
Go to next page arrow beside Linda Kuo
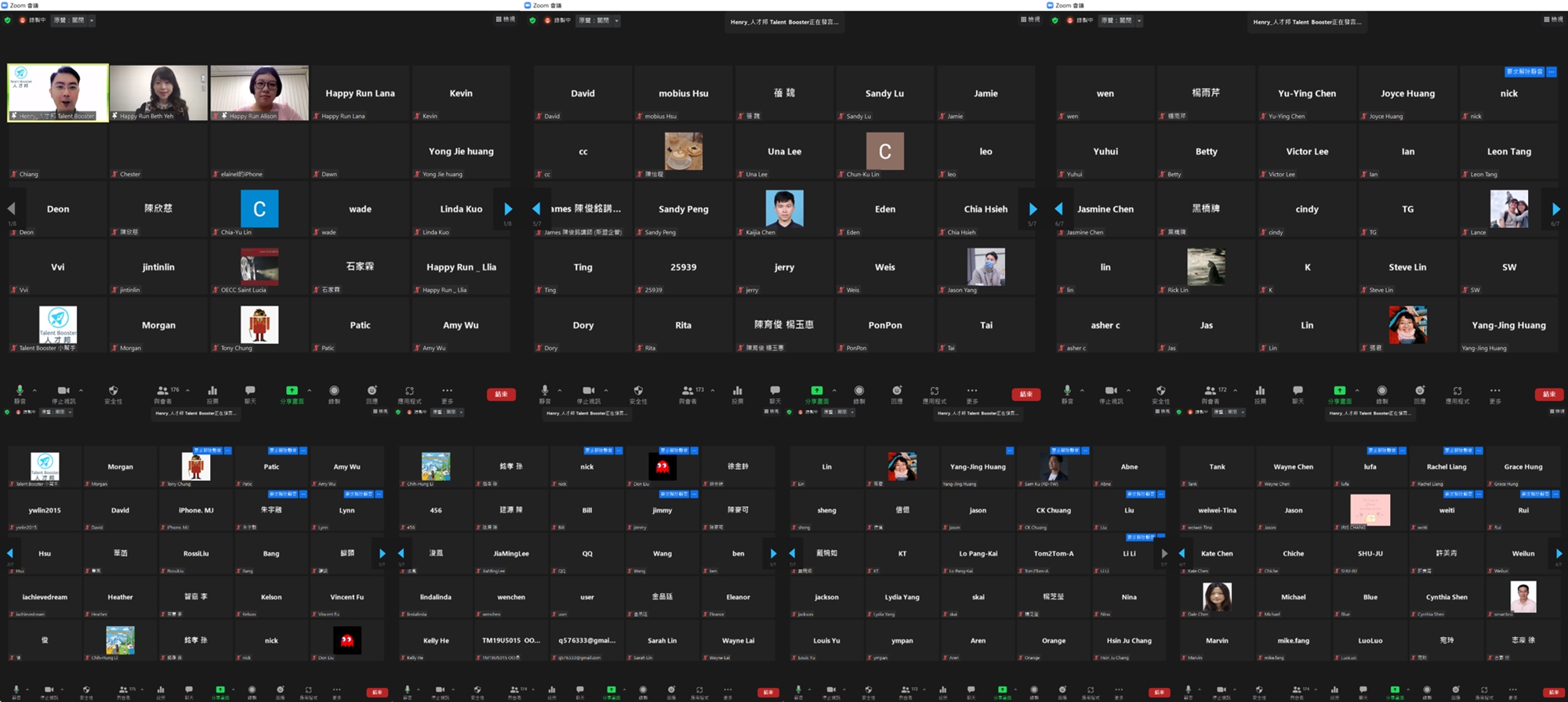[508, 209]
